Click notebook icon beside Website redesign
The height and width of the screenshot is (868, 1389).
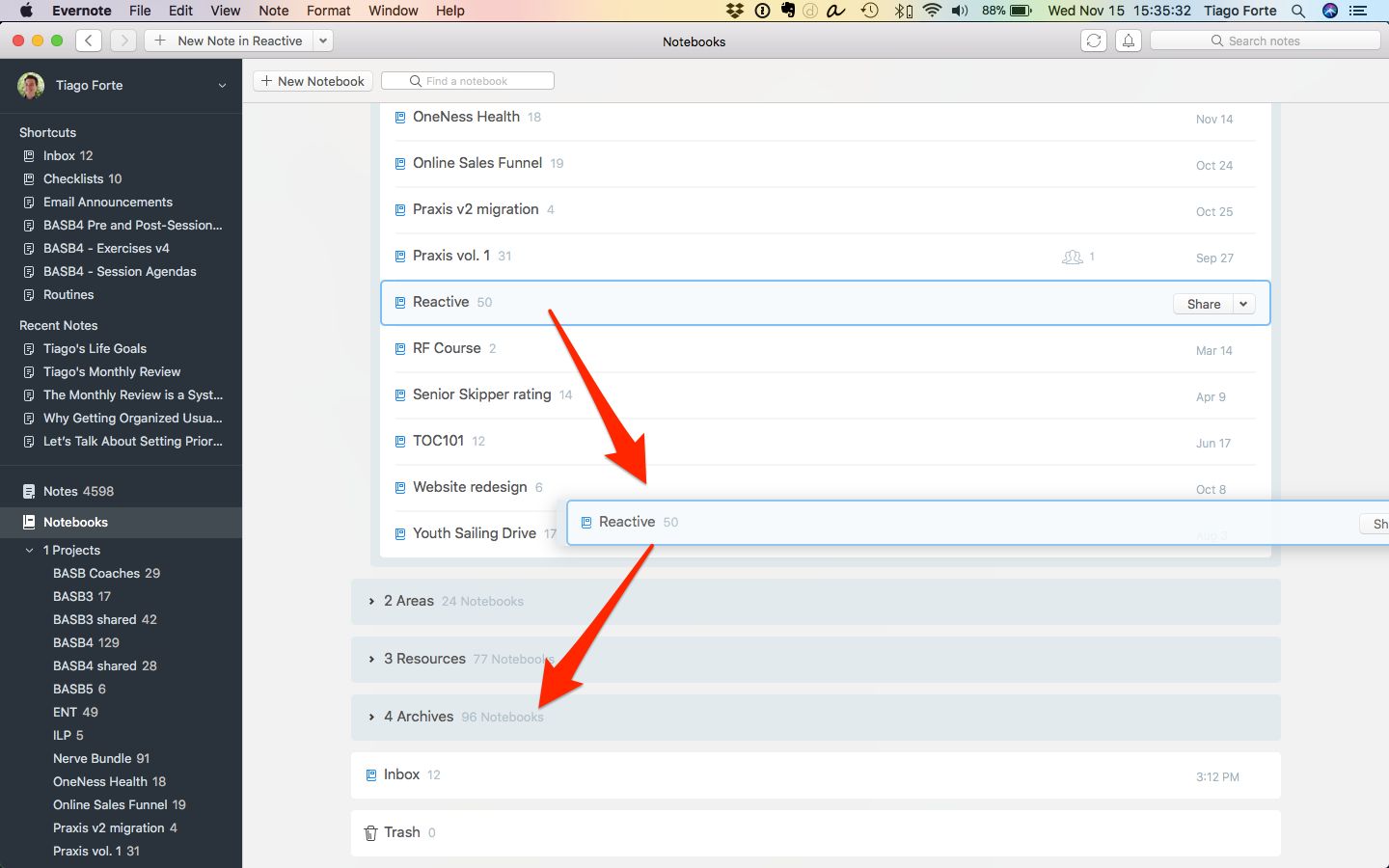[400, 487]
